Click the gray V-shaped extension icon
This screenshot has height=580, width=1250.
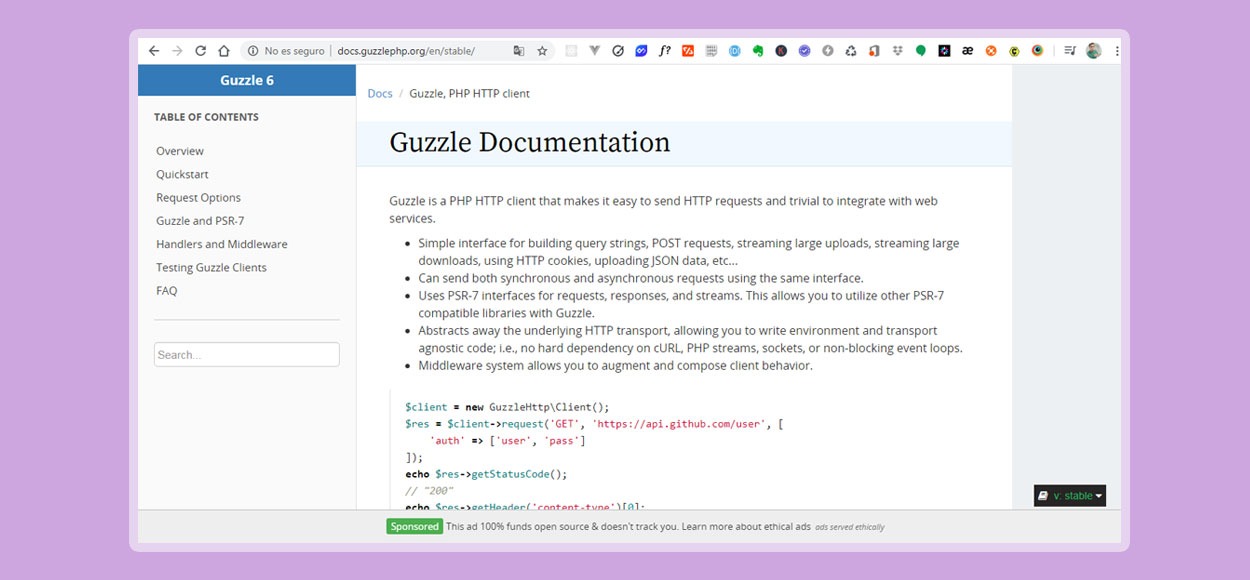[594, 51]
